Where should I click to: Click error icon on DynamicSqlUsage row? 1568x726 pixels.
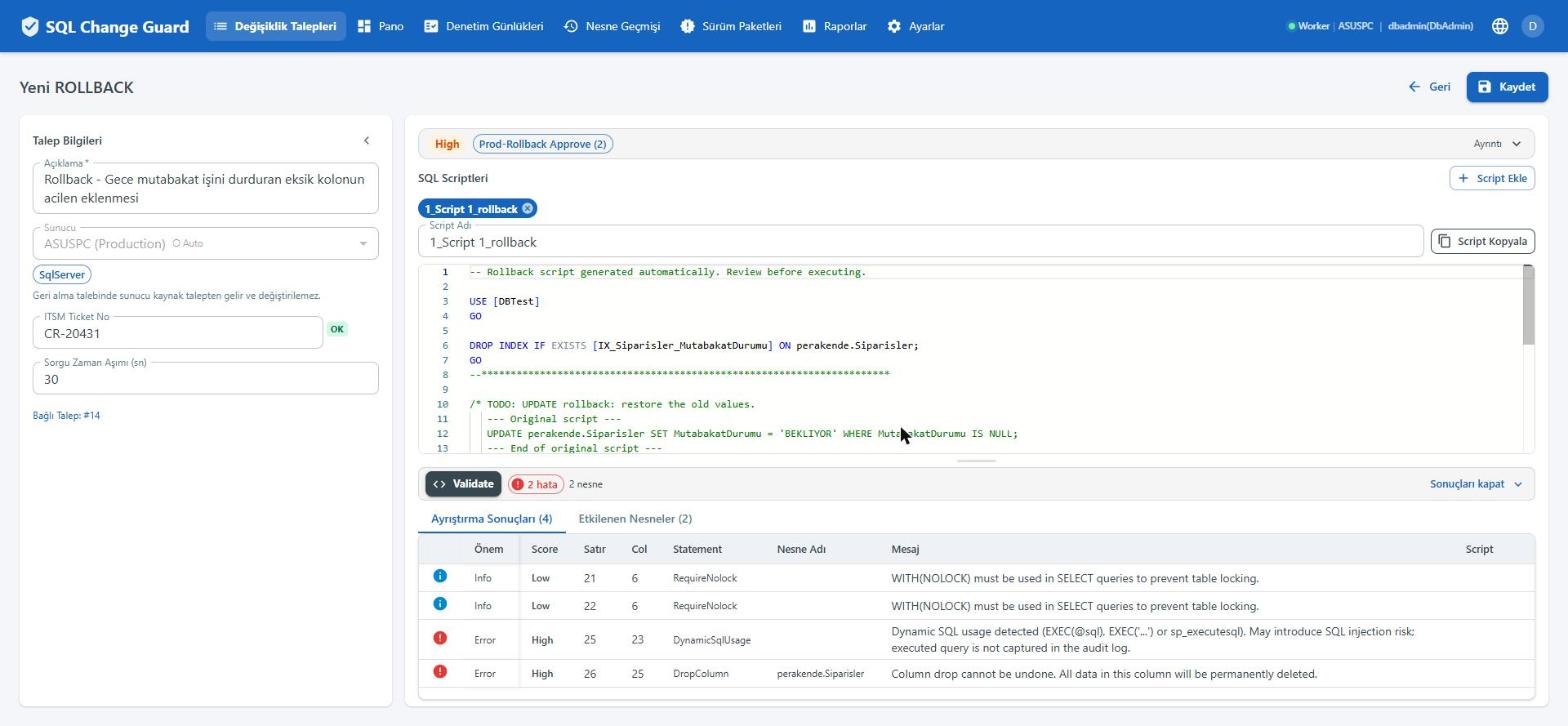click(x=440, y=638)
